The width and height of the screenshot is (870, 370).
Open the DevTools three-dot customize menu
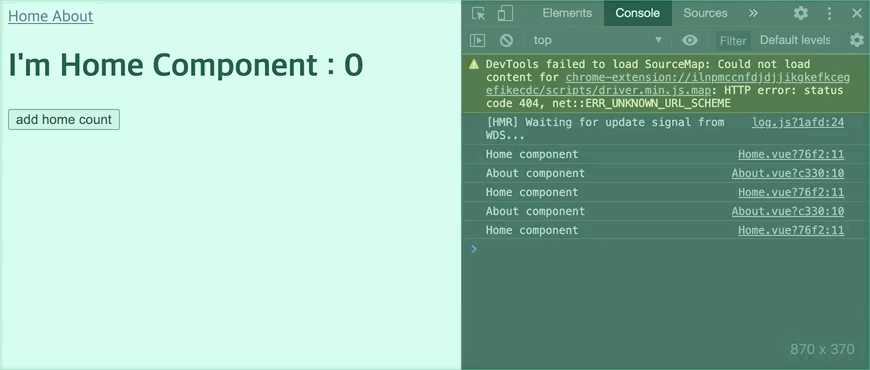pos(829,13)
